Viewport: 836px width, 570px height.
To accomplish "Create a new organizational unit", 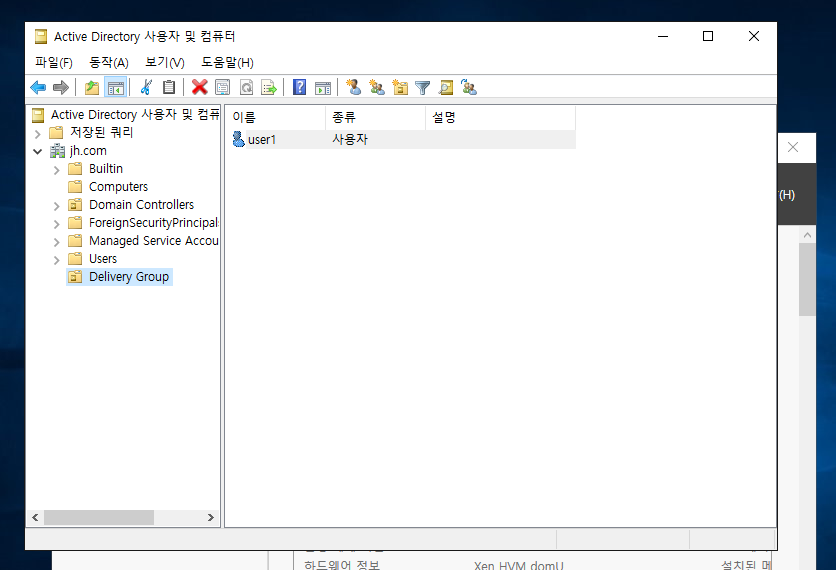I will click(400, 87).
